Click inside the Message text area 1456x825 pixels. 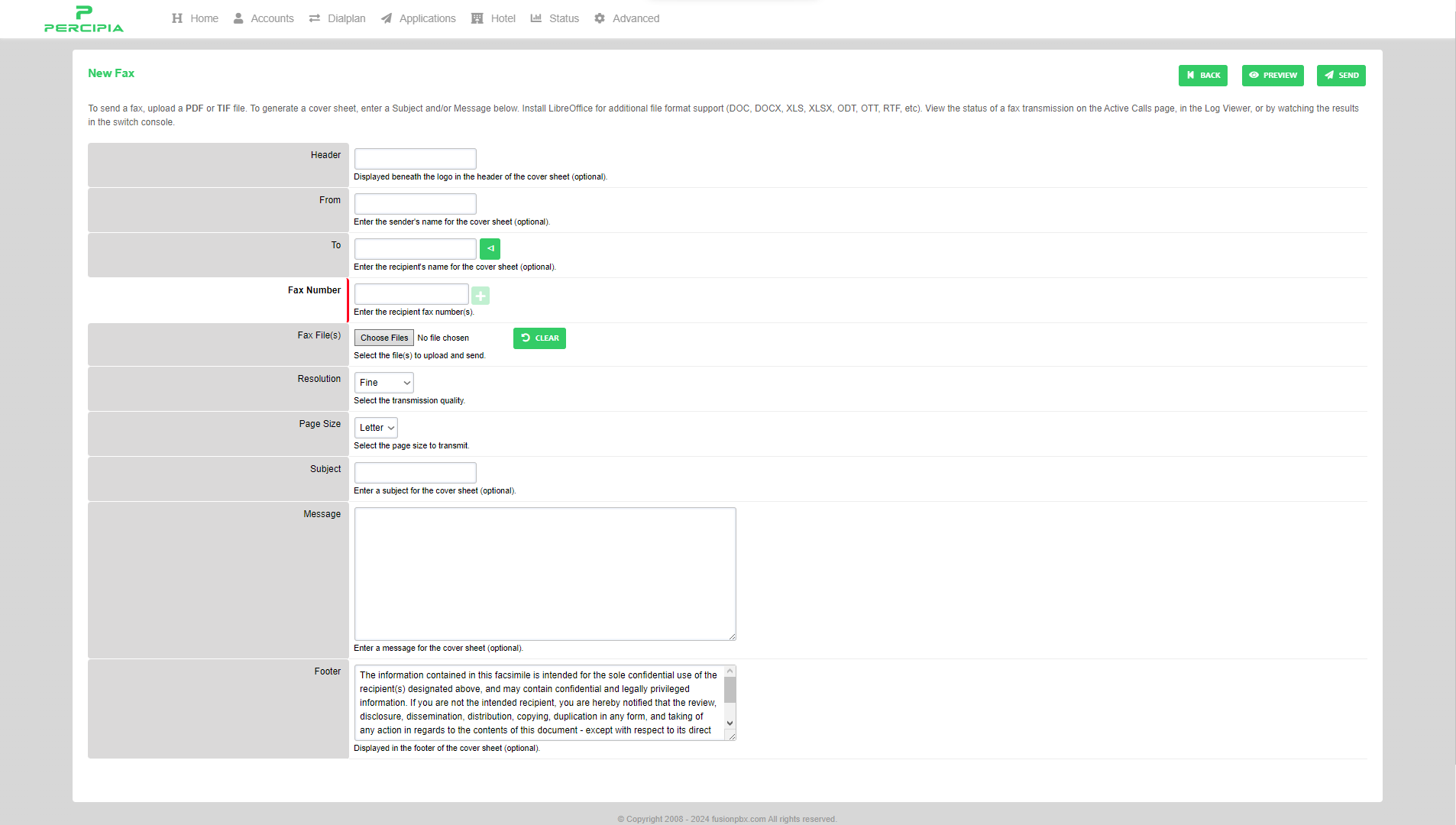[x=545, y=574]
